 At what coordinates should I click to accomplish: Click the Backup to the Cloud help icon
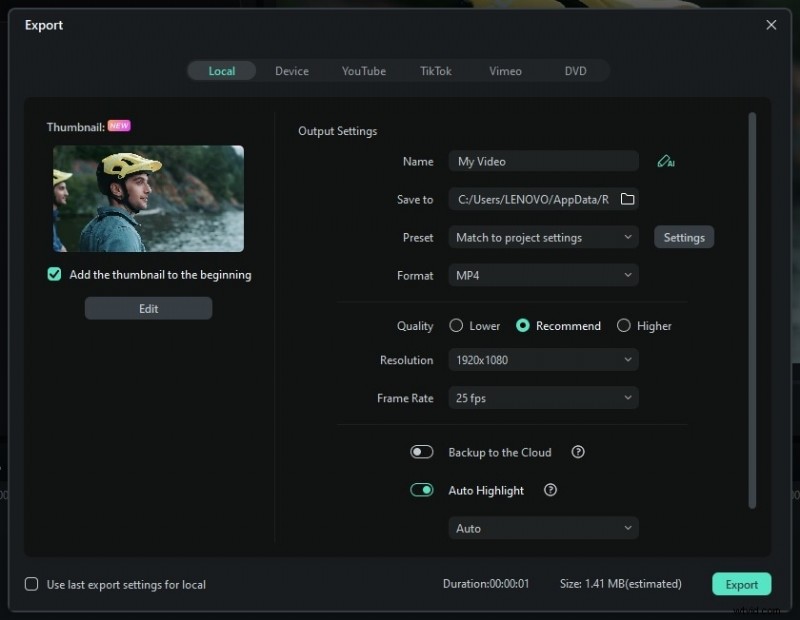(578, 452)
